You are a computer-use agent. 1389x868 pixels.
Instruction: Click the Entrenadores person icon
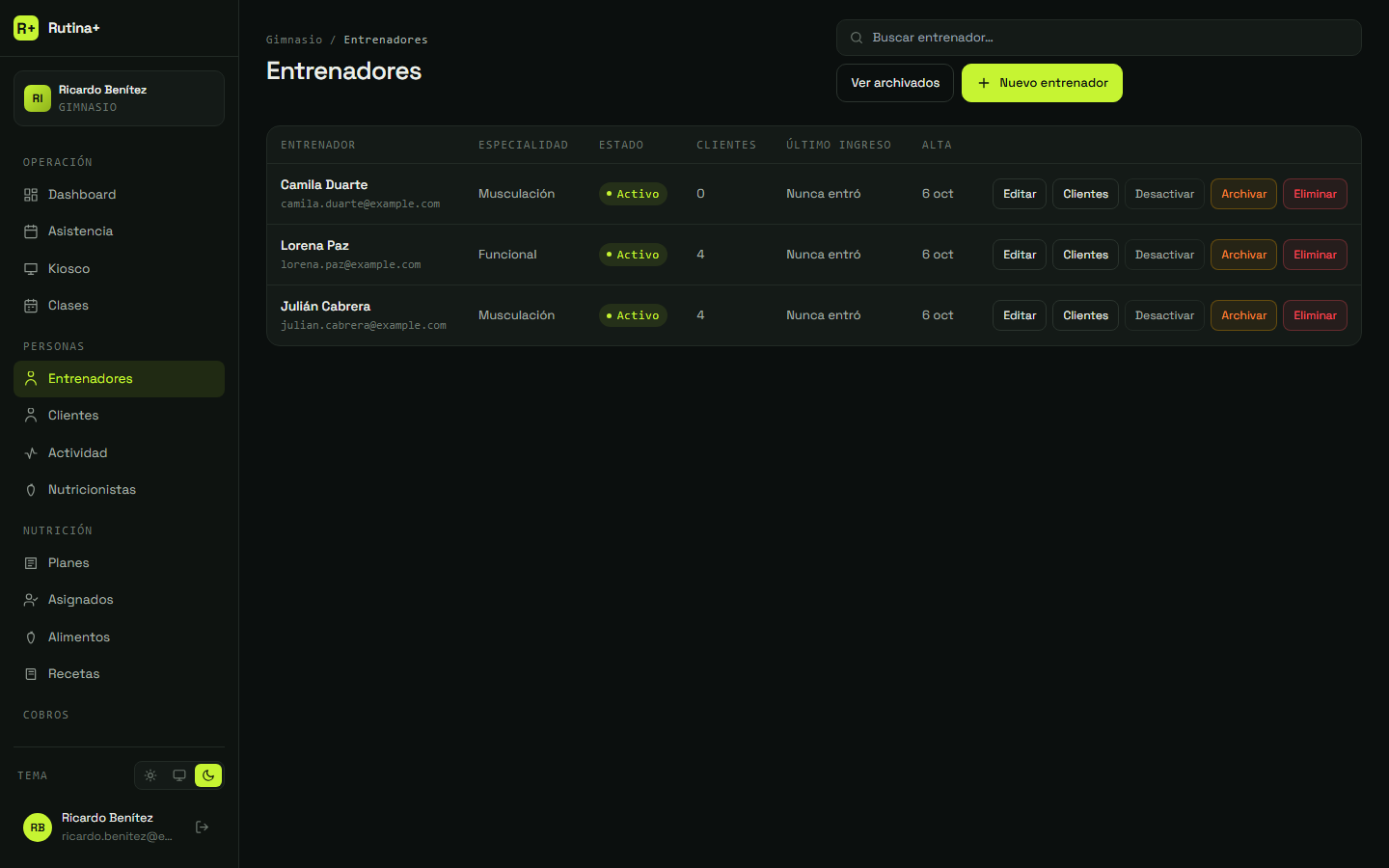pyautogui.click(x=31, y=379)
